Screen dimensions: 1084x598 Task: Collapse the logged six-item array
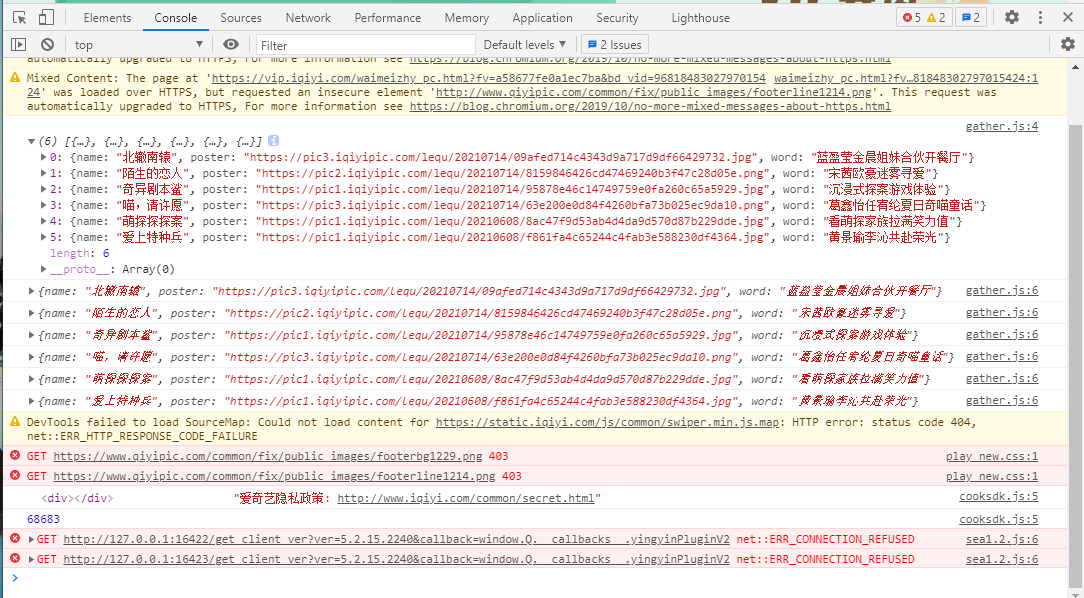coord(32,142)
